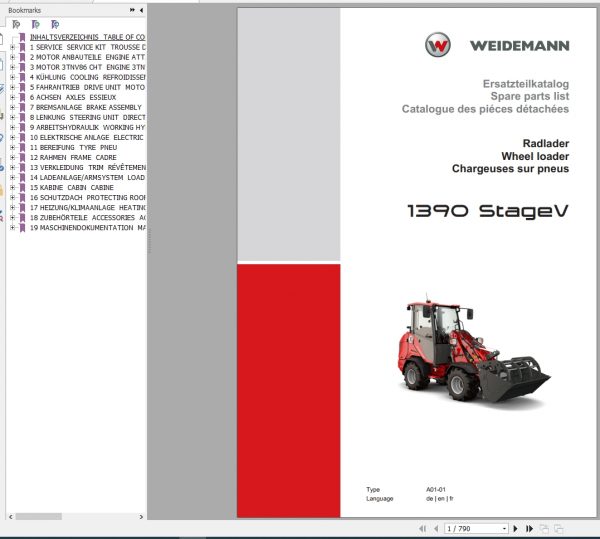The height and width of the screenshot is (539, 600).
Task: Open the 10 ELEKTRISCHE ANLAGE bookmark
Action: tap(87, 137)
